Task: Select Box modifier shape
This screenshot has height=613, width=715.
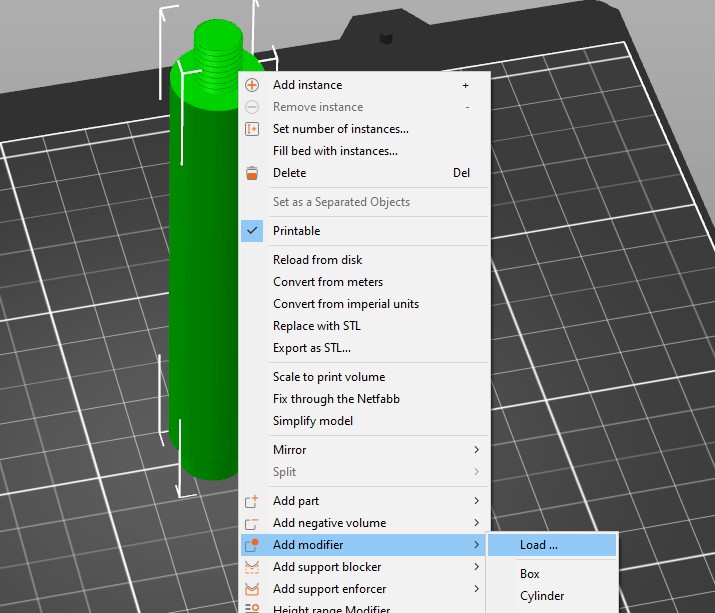Action: 529,574
